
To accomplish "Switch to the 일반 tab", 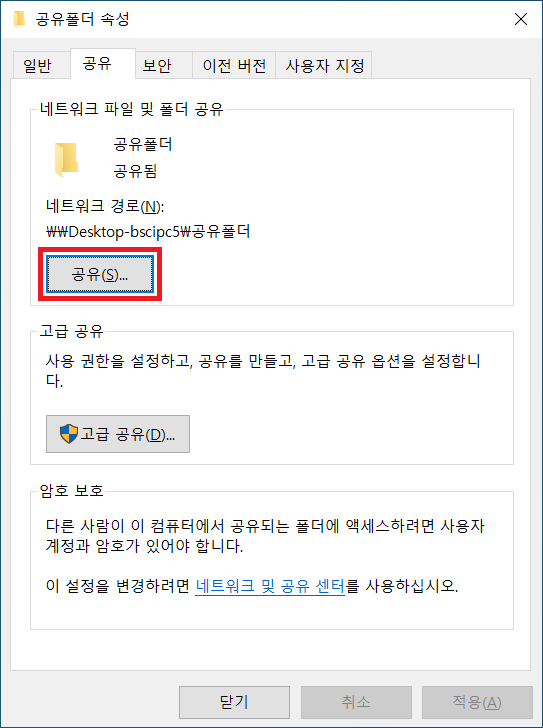I will coord(38,65).
